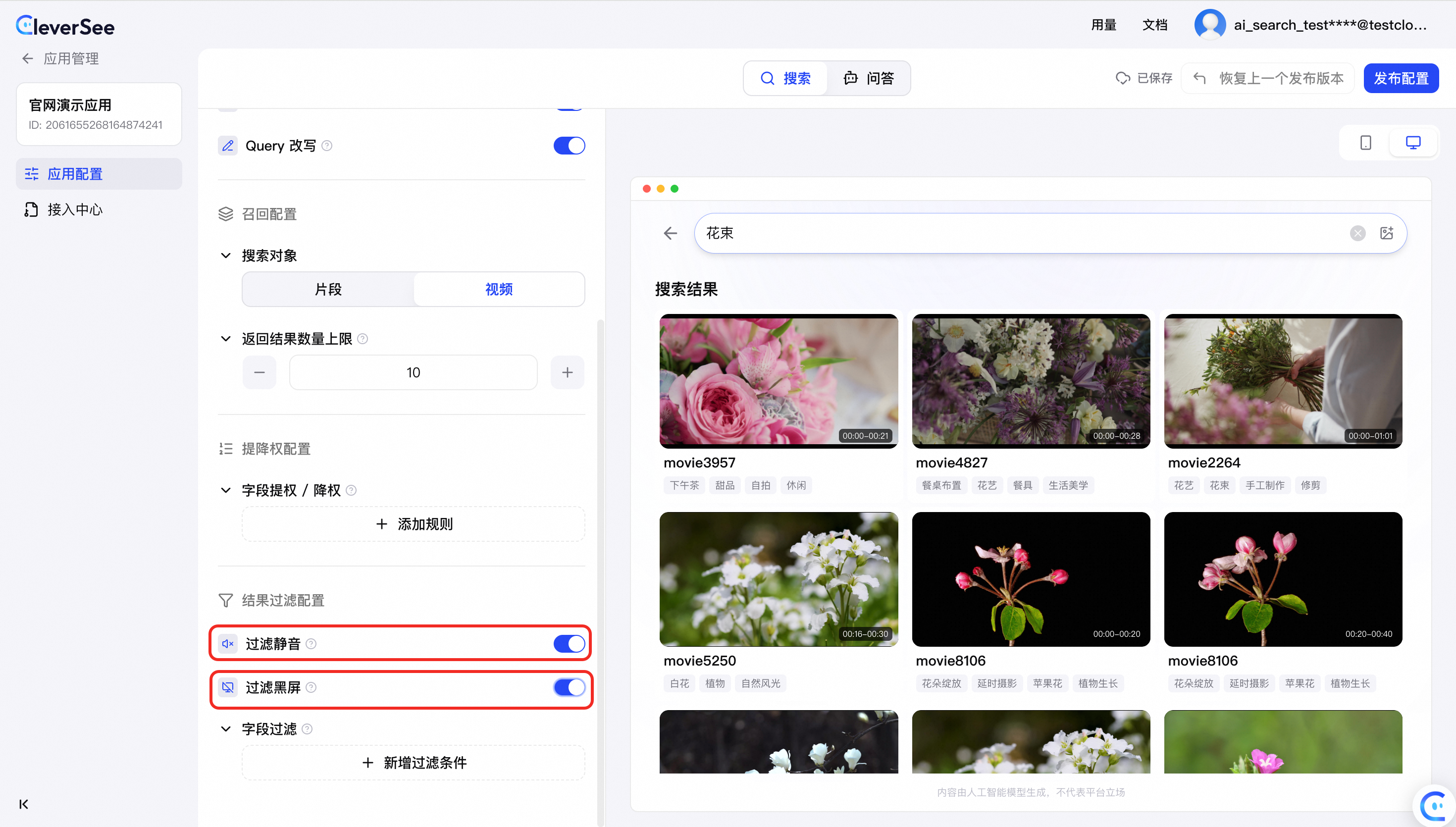Open help tooltip for 过滤黑屏

[311, 687]
